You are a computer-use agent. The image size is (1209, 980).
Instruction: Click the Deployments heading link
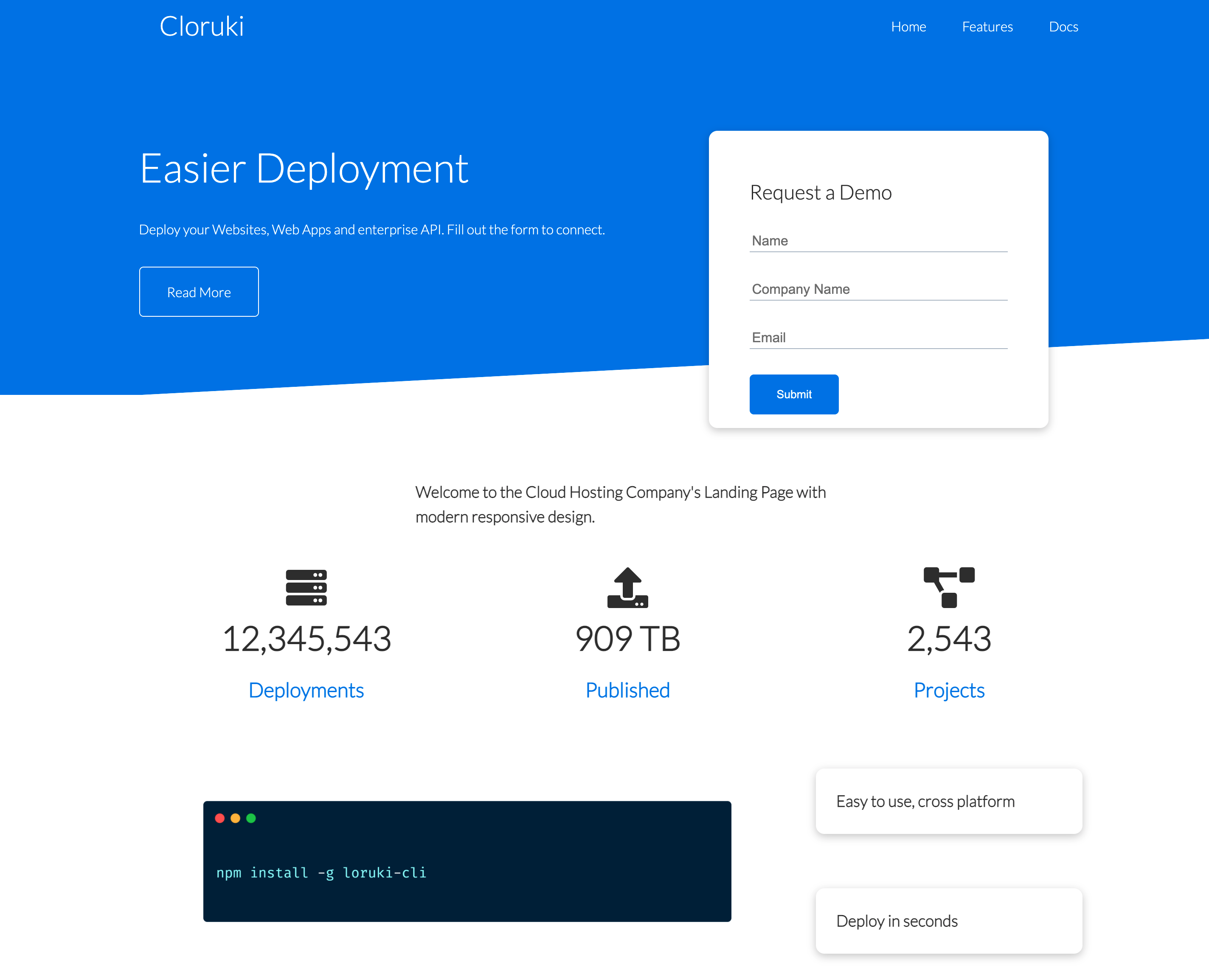point(306,690)
